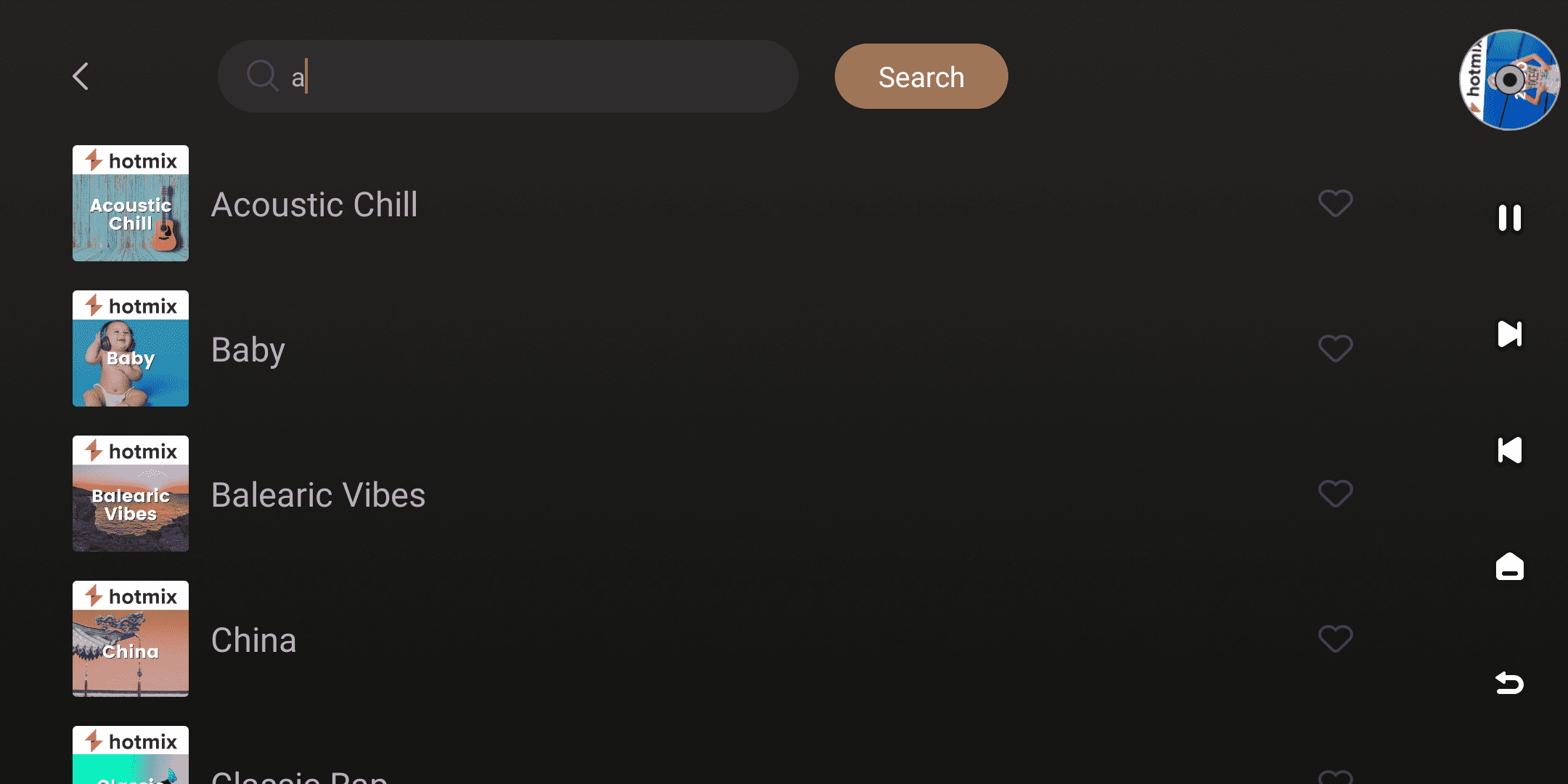Open the now-playing album disc
Screen dimensions: 1568x784
[1509, 80]
